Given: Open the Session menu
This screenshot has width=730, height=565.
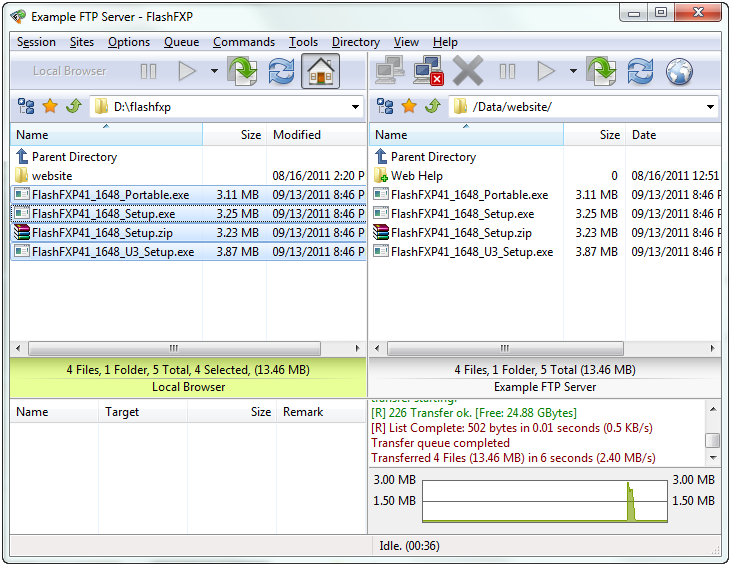Looking at the screenshot, I should [x=36, y=42].
